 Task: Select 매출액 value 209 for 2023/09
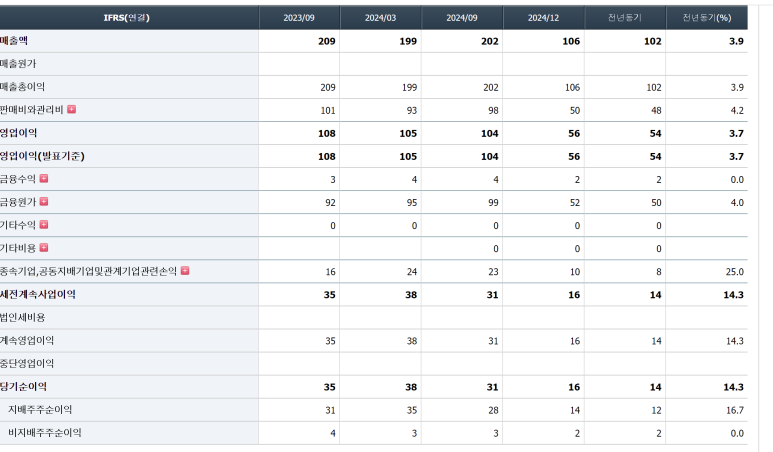[327, 41]
